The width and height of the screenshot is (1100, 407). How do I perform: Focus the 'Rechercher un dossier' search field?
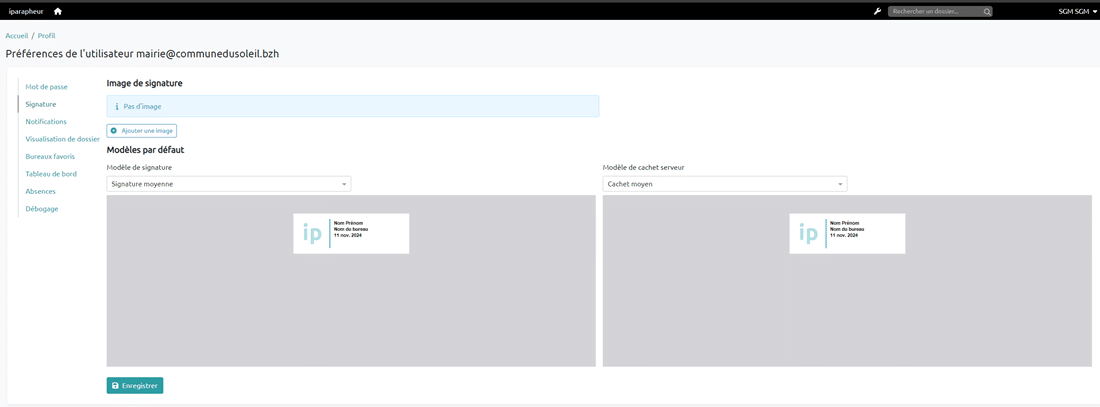(x=935, y=11)
